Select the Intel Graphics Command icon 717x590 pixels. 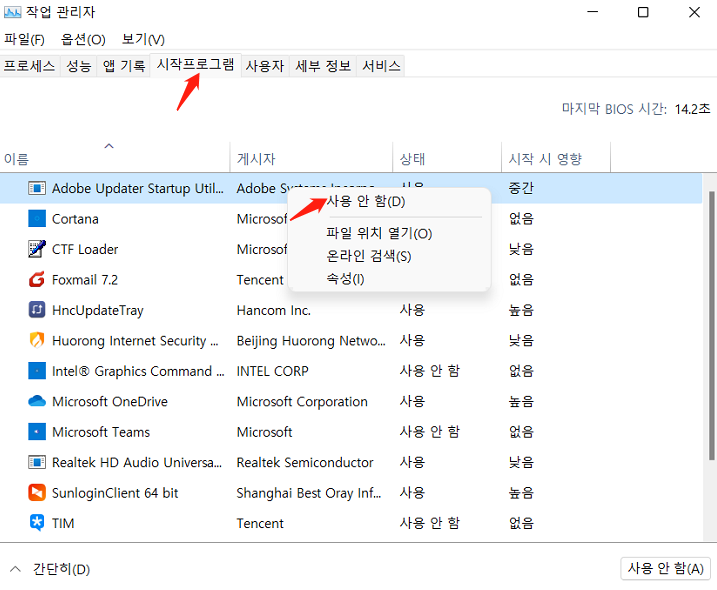pos(37,371)
